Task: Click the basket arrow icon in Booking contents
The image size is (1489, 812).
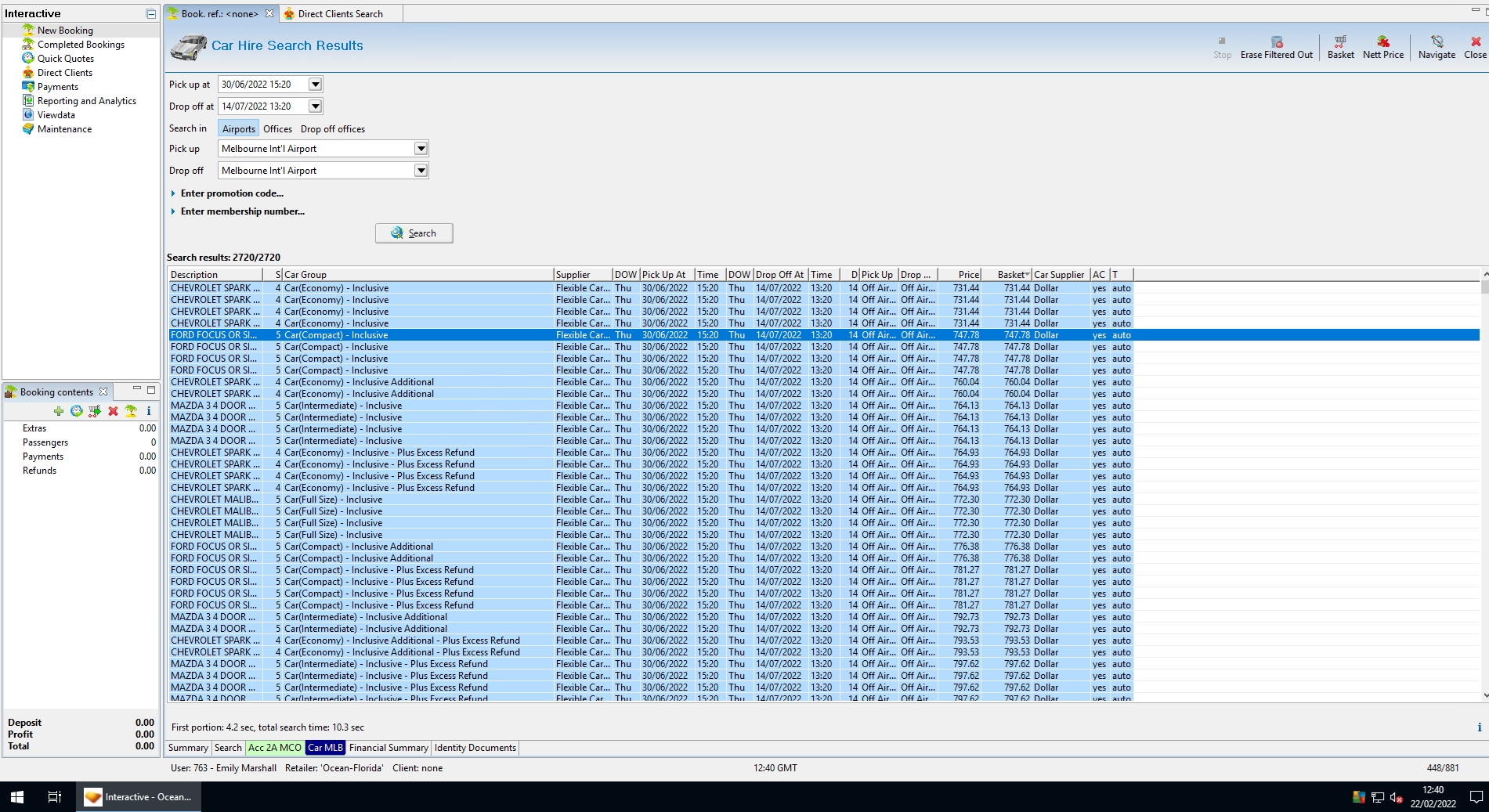Action: 95,411
